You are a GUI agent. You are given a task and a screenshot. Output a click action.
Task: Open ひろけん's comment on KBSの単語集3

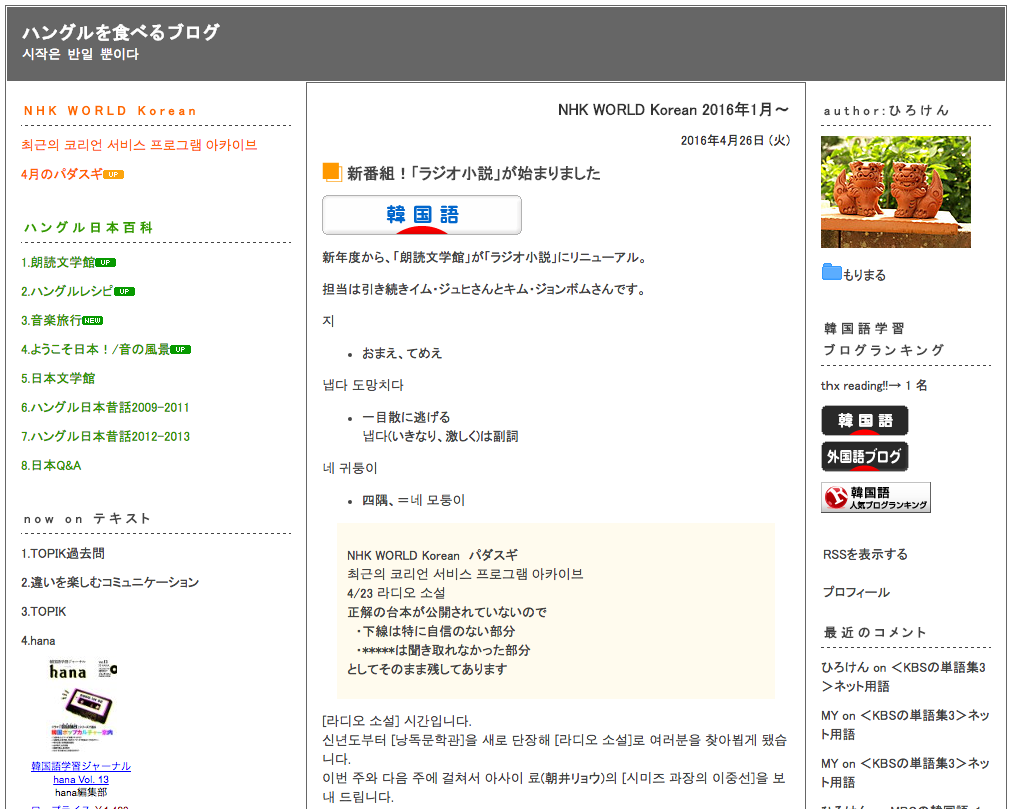point(903,677)
